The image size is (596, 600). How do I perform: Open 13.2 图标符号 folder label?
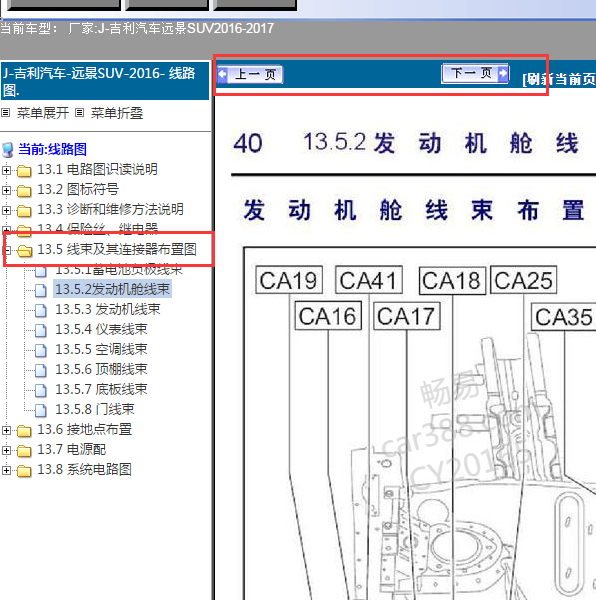(x=78, y=189)
